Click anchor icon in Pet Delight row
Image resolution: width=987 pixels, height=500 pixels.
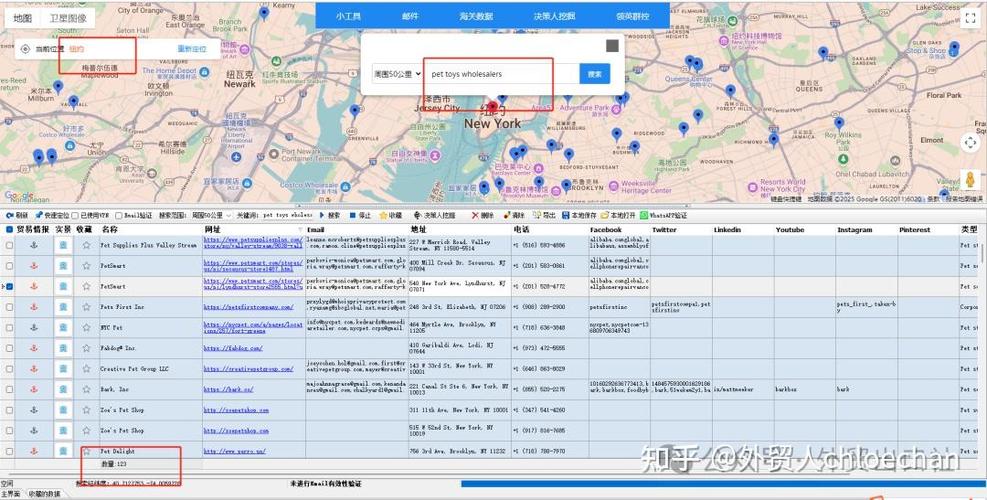pos(34,451)
